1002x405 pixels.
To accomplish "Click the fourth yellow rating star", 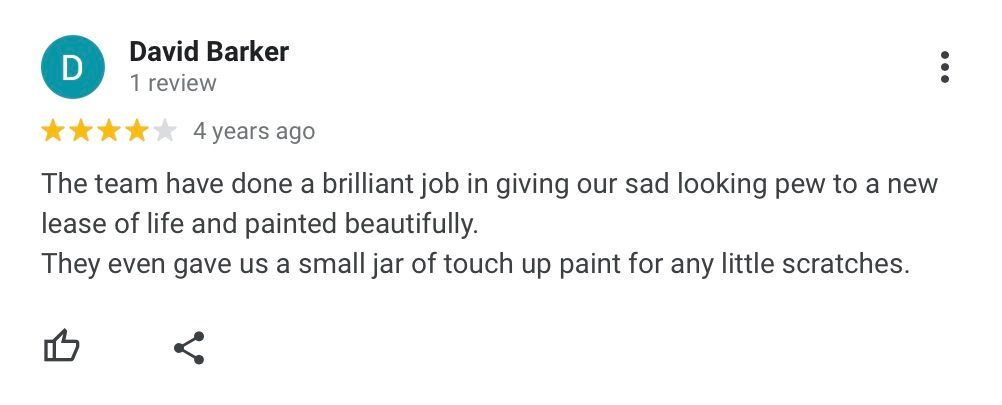I will click(x=137, y=131).
